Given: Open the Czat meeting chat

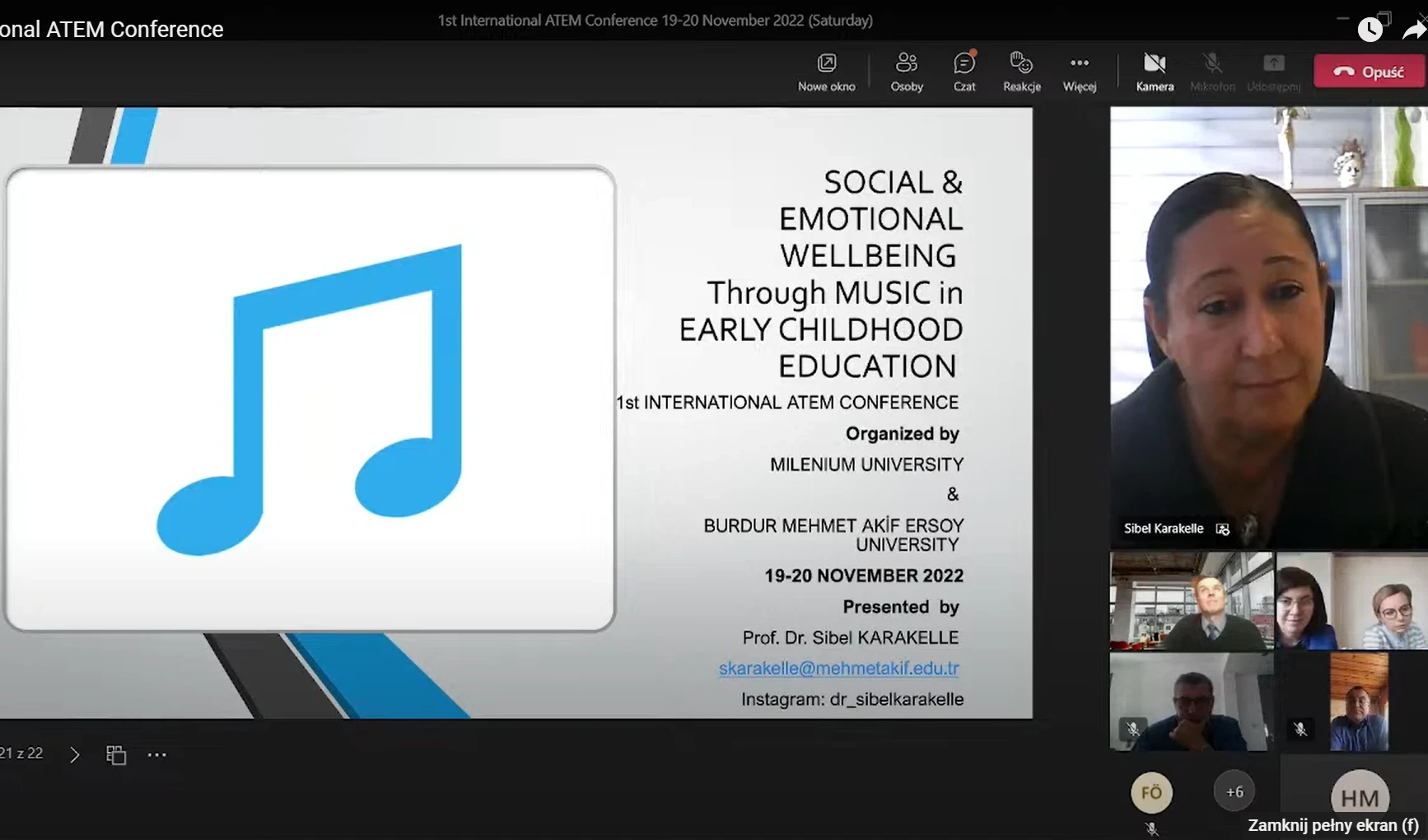Looking at the screenshot, I should coord(964,72).
